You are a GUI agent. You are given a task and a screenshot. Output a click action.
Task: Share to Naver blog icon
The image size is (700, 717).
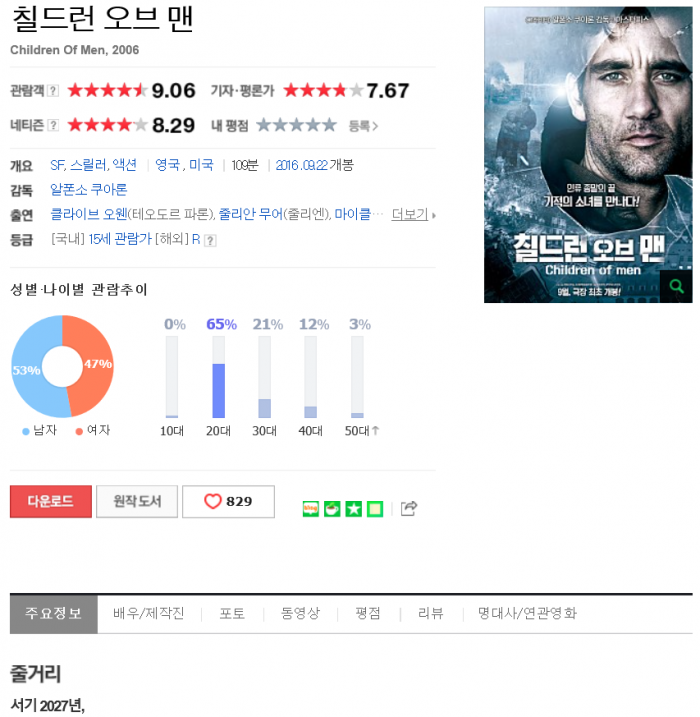coord(310,508)
